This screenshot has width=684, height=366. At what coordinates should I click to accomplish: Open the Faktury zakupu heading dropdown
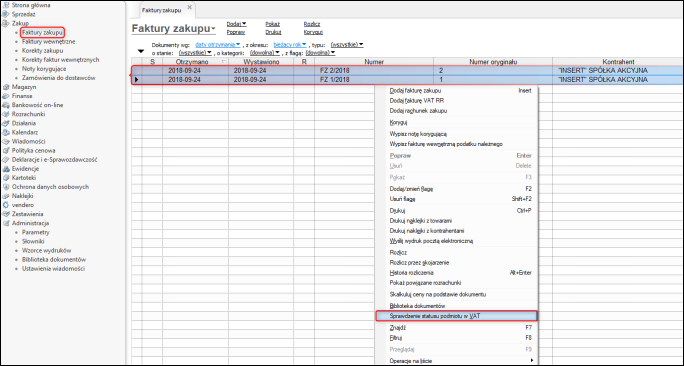pos(213,29)
